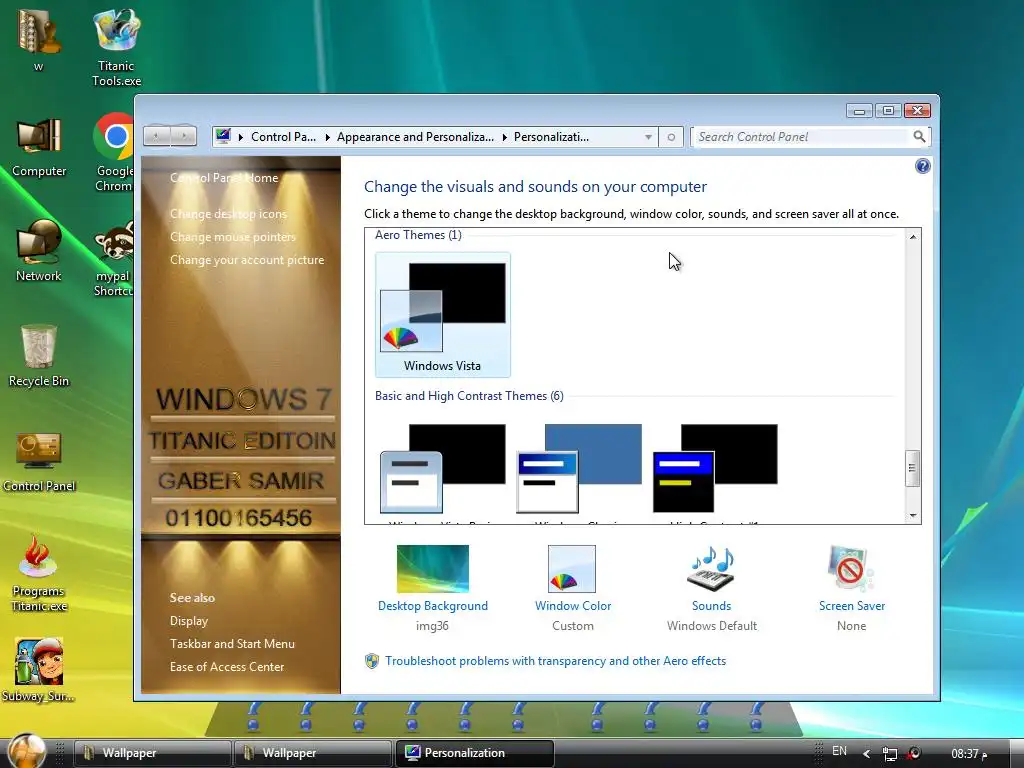Click the Sounds notes icon

711,569
